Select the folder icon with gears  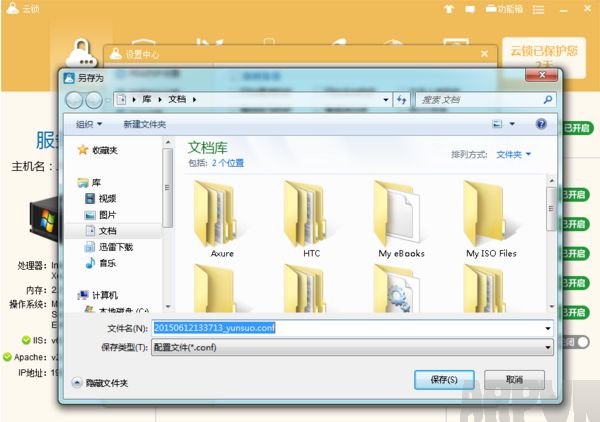click(x=398, y=289)
